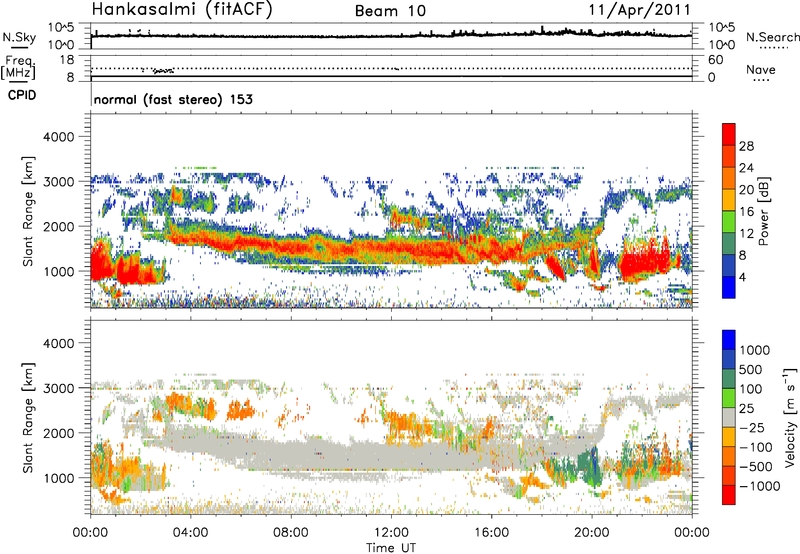Click the Nave legend label
Image resolution: width=800 pixels, height=554 pixels.
coord(761,69)
